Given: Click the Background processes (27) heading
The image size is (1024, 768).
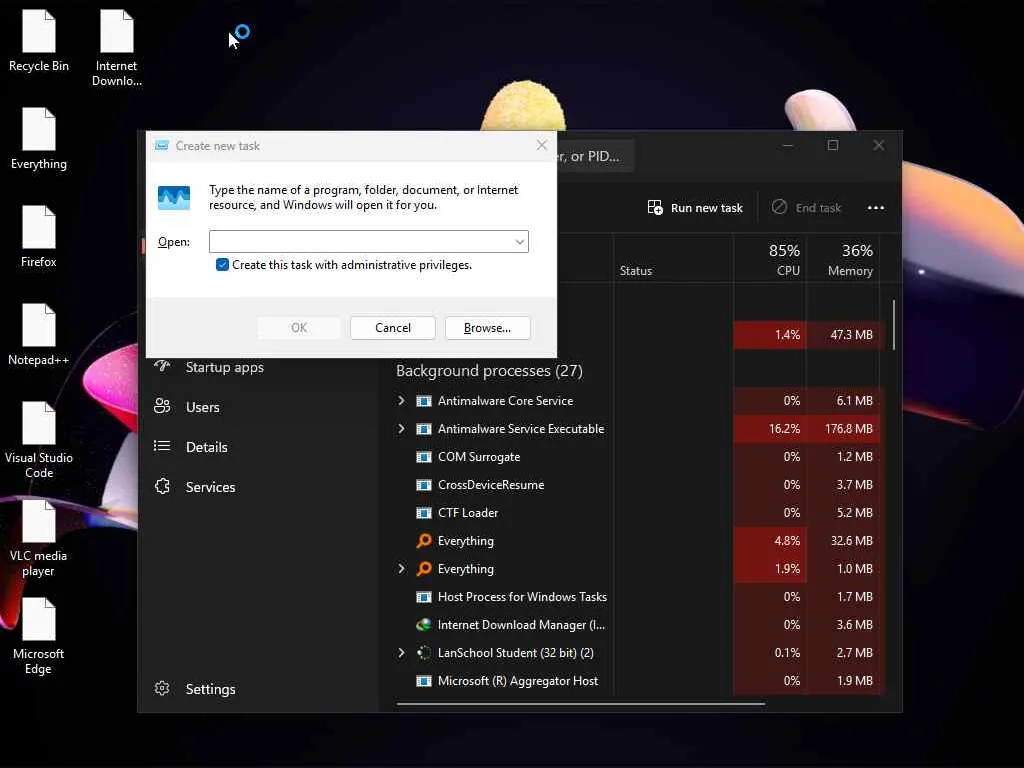Looking at the screenshot, I should (x=489, y=371).
